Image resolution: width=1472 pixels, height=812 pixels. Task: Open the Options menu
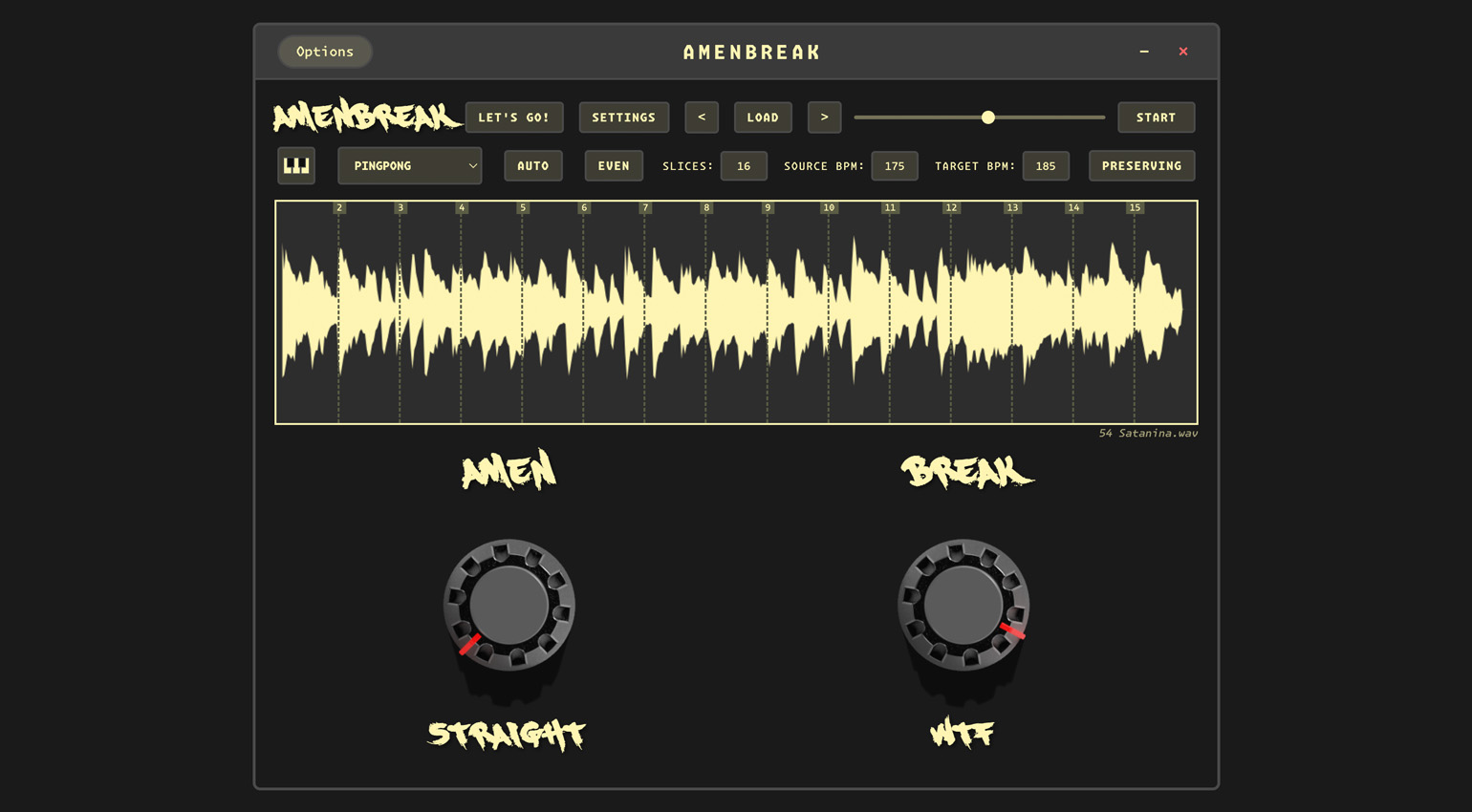point(325,52)
